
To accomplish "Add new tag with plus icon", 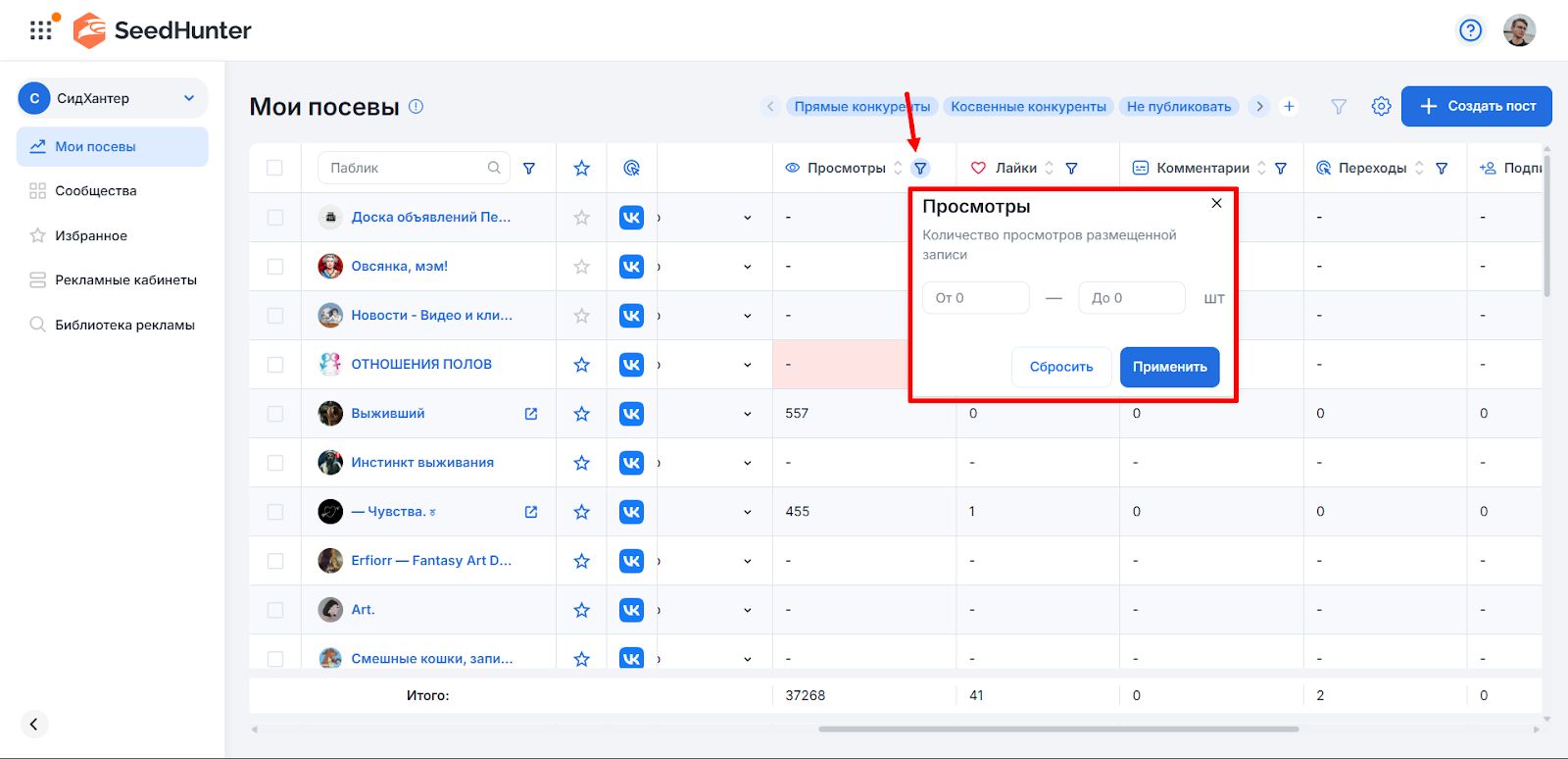I will 1289,106.
